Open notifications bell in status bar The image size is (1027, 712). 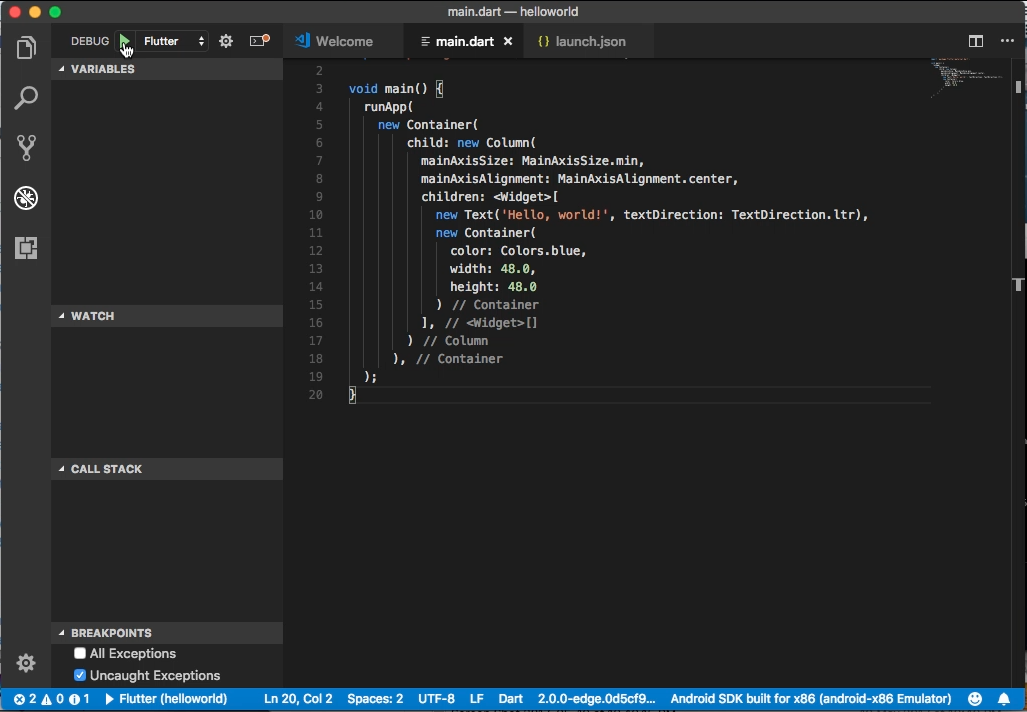[1004, 699]
